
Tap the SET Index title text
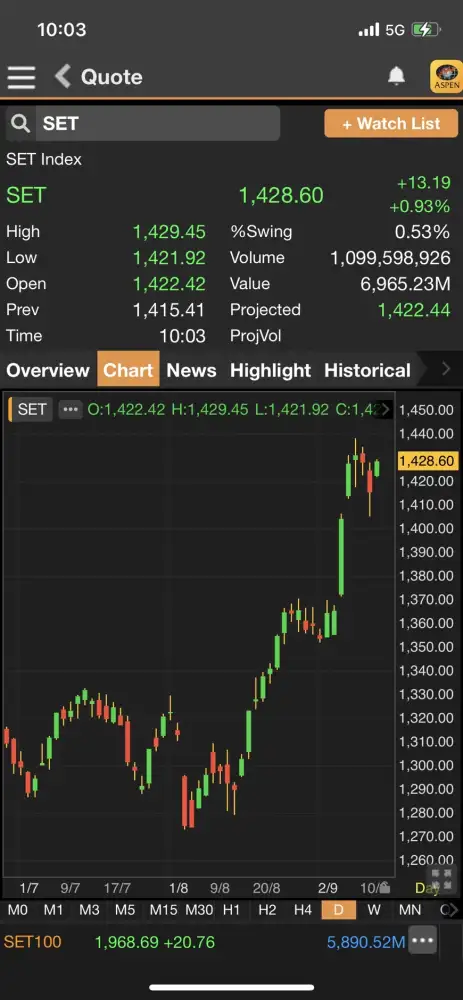tap(44, 159)
